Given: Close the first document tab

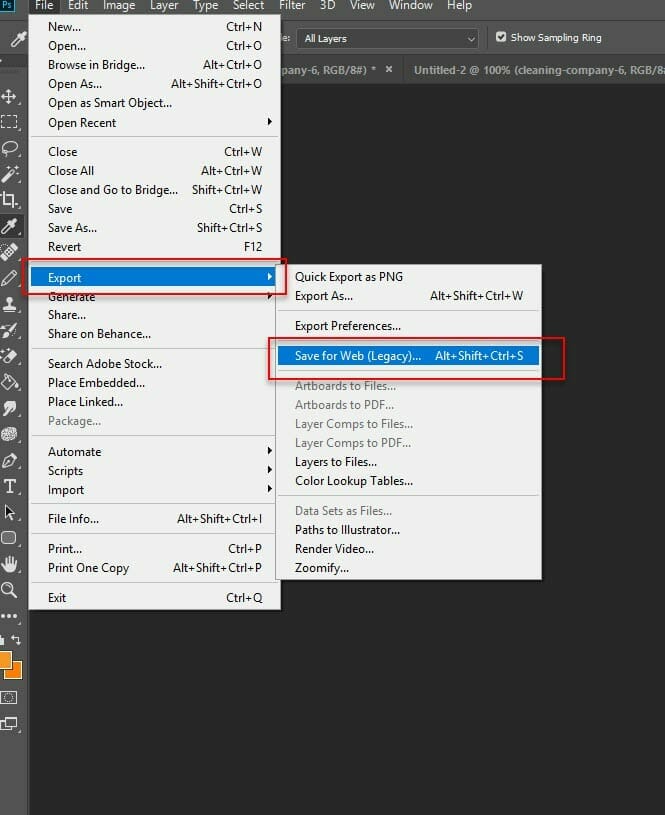Looking at the screenshot, I should (389, 69).
